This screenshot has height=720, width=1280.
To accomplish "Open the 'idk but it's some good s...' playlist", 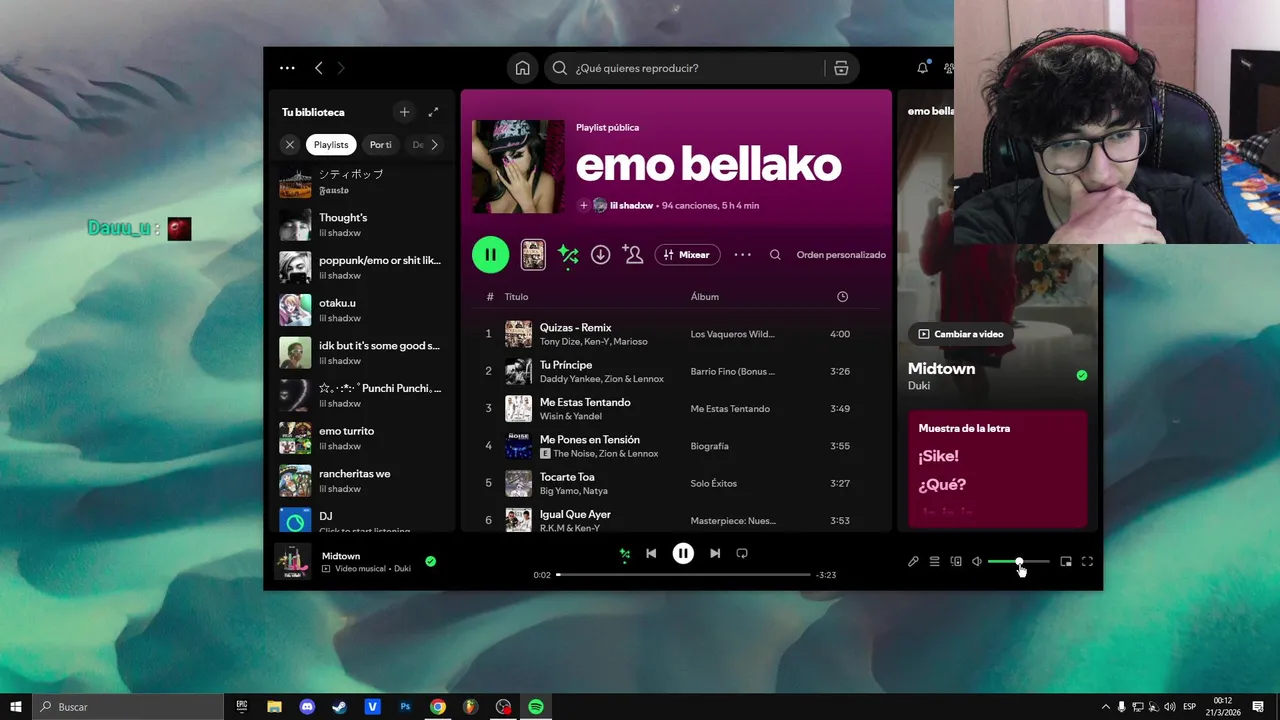I will click(x=360, y=353).
